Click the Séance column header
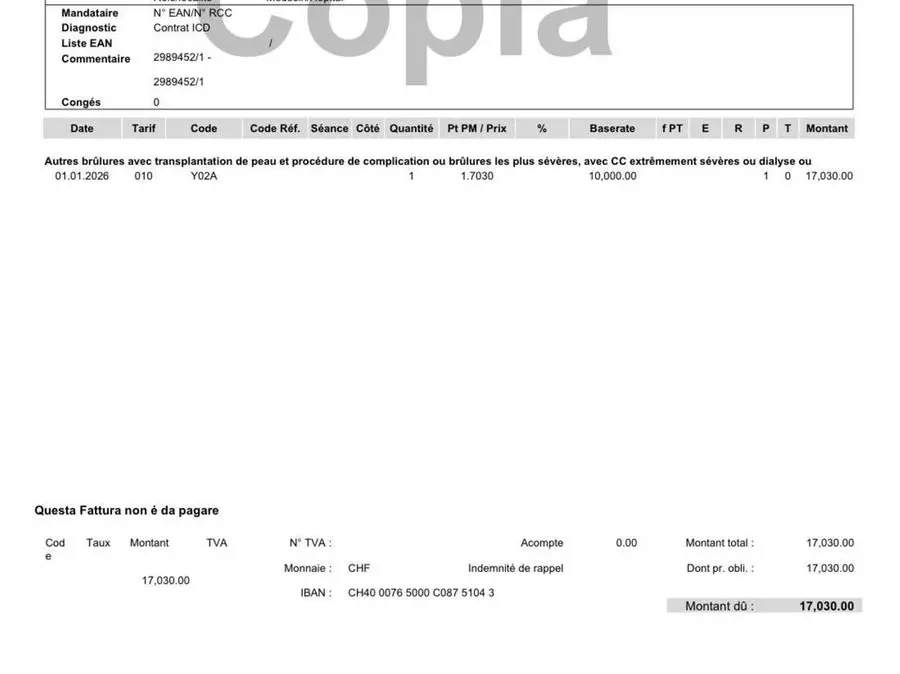The width and height of the screenshot is (900, 674). 330,128
